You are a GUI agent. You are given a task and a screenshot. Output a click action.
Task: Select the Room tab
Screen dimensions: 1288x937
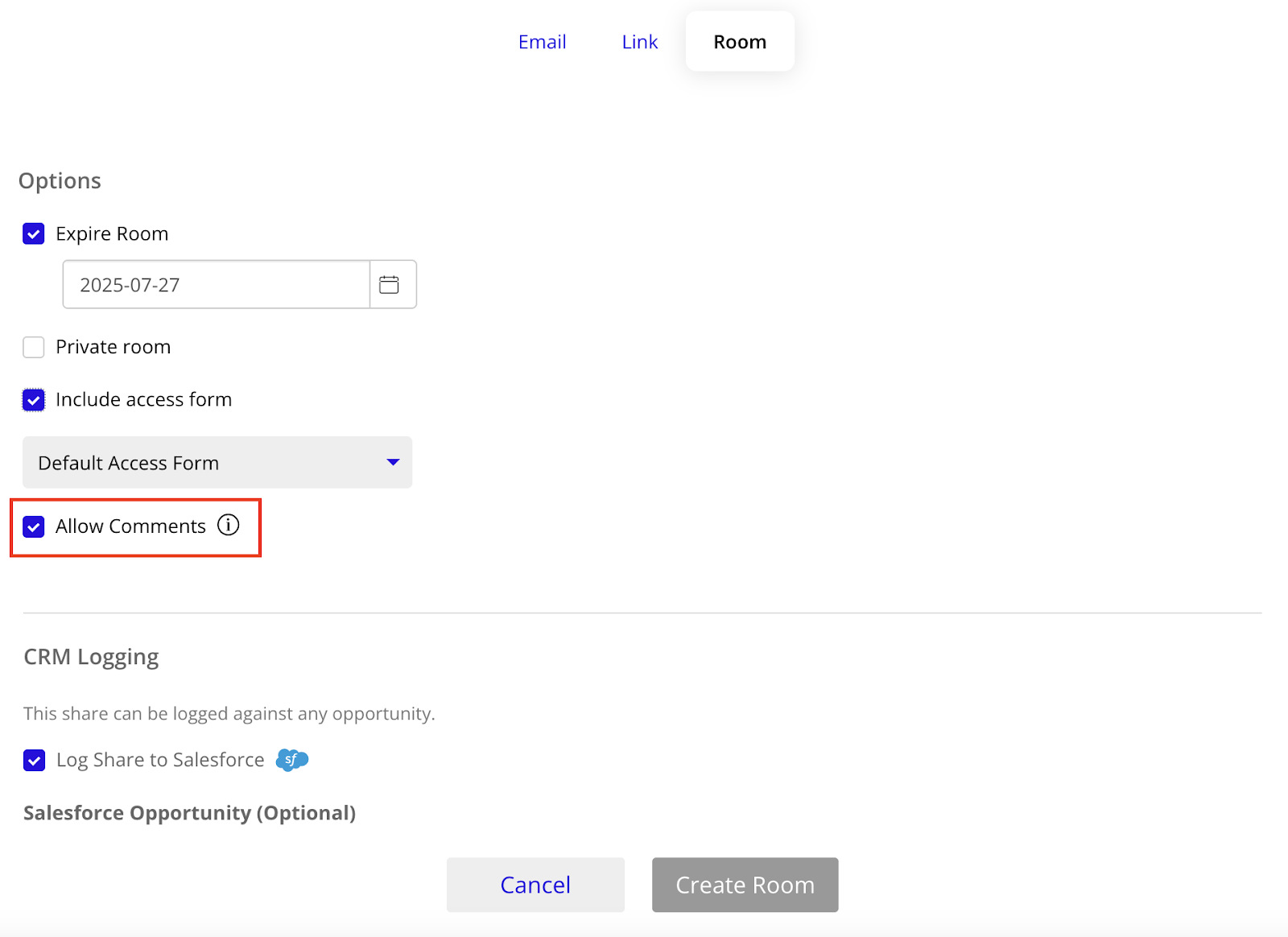pos(740,42)
